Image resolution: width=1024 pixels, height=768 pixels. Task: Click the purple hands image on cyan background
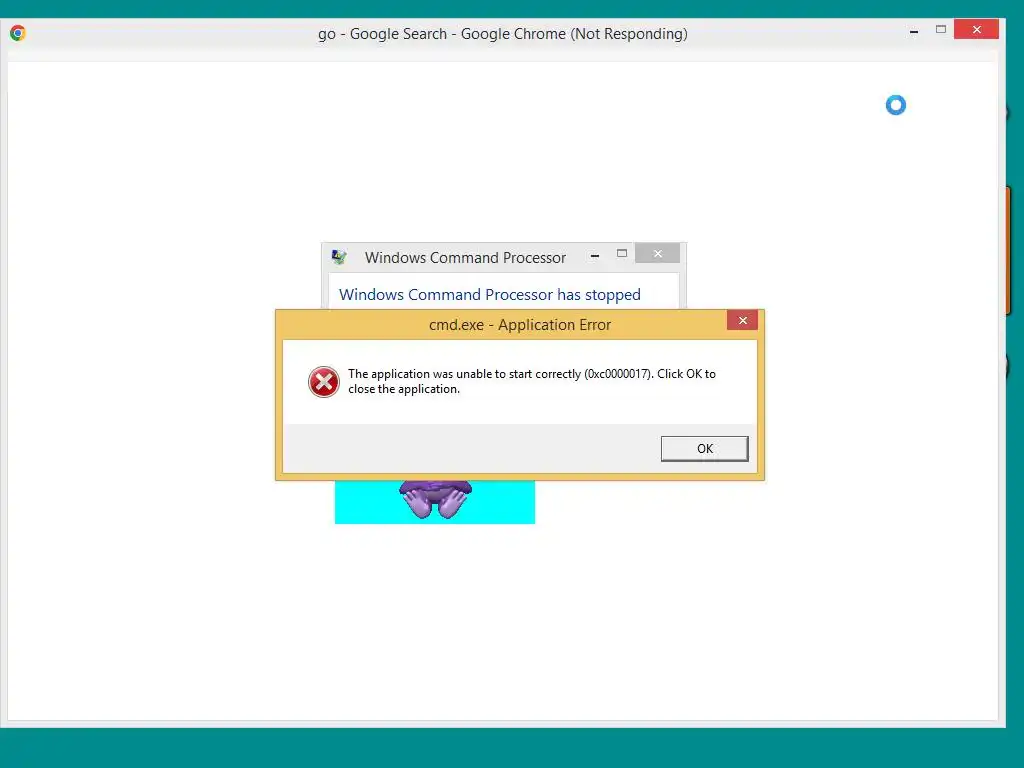(435, 502)
